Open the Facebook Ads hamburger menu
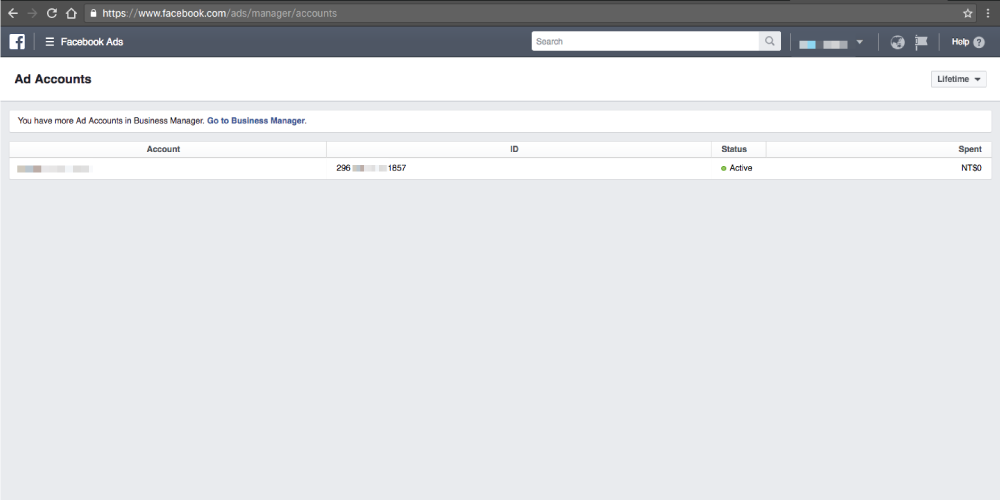 tap(50, 41)
